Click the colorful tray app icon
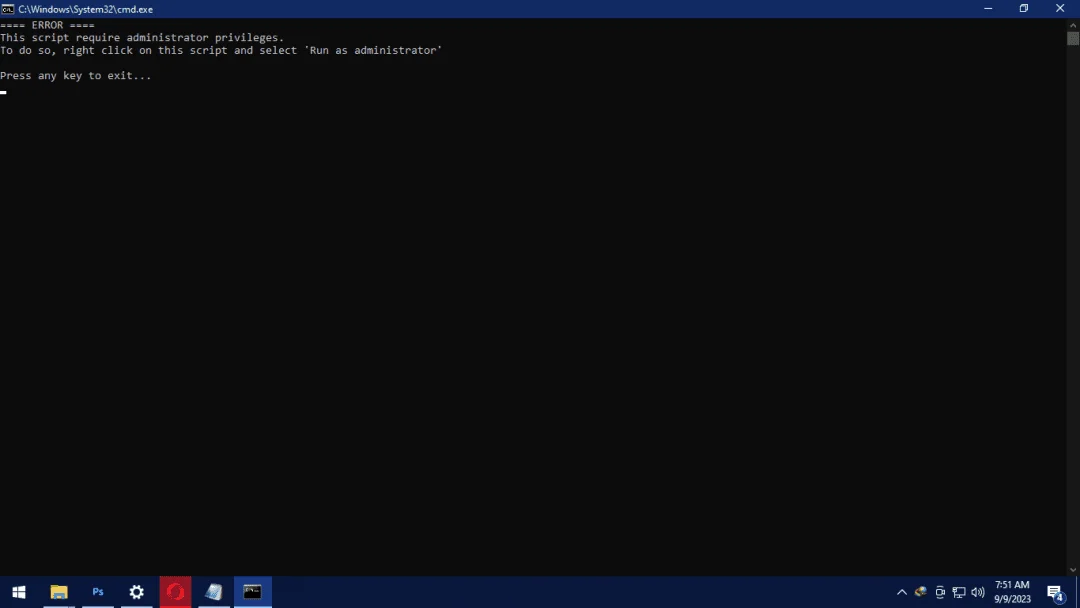 pyautogui.click(x=921, y=592)
